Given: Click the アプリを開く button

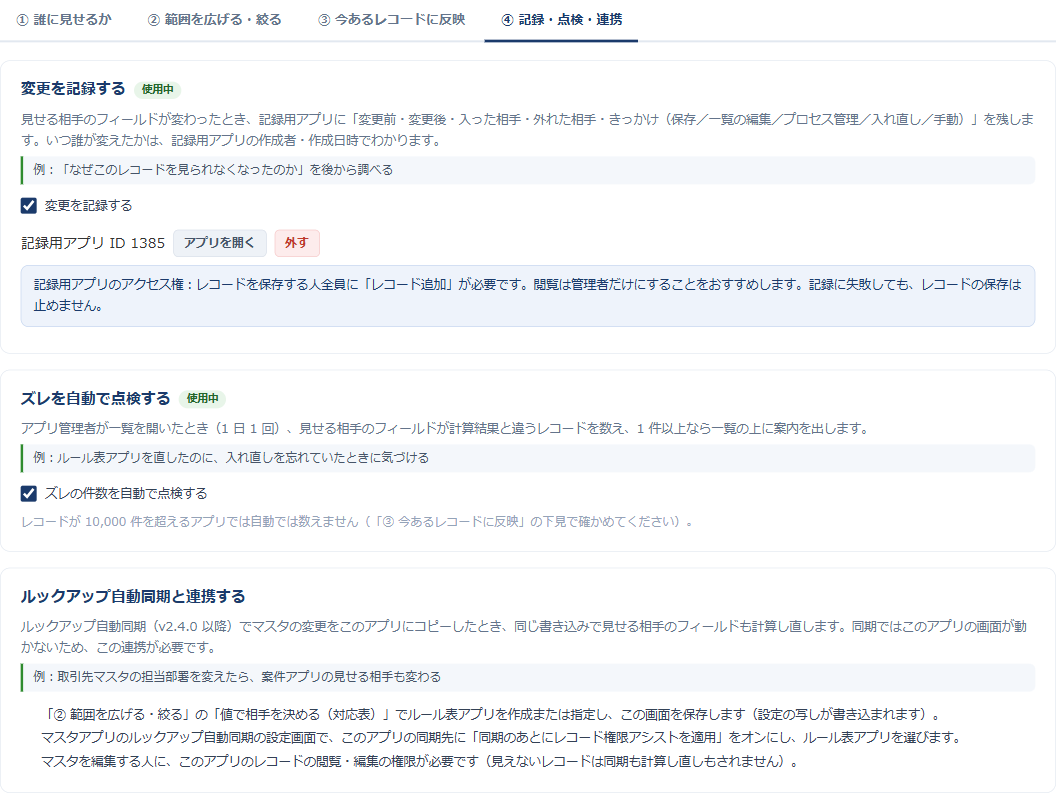Looking at the screenshot, I should (x=220, y=243).
